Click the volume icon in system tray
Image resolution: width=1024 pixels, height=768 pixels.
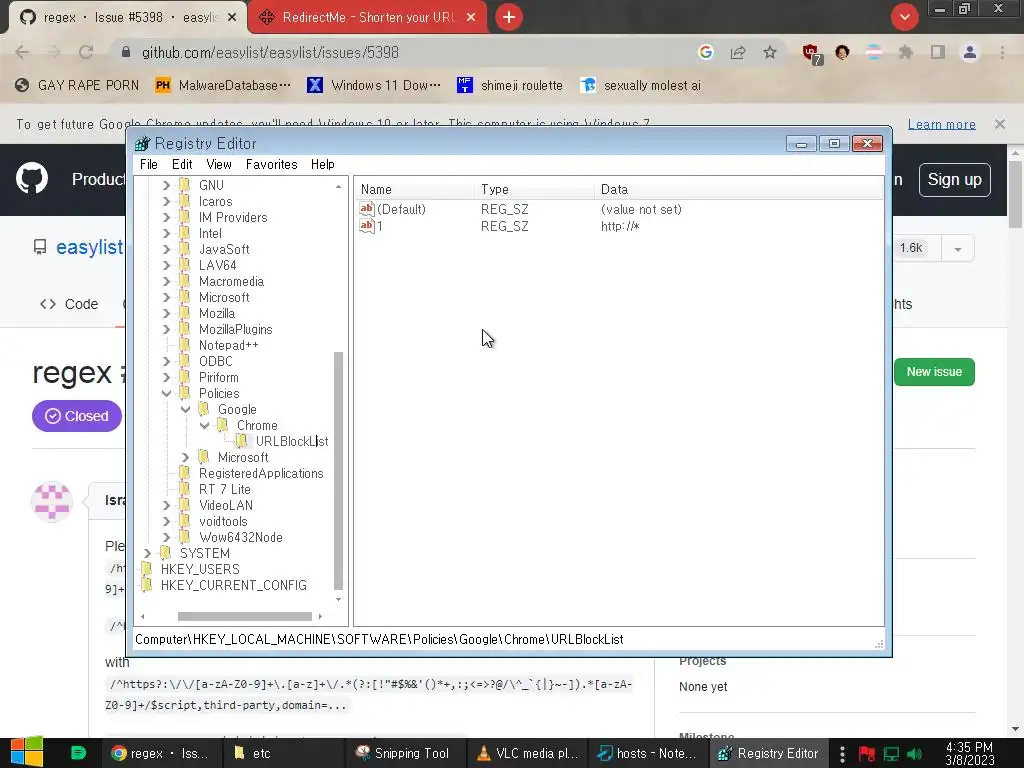tap(916, 754)
